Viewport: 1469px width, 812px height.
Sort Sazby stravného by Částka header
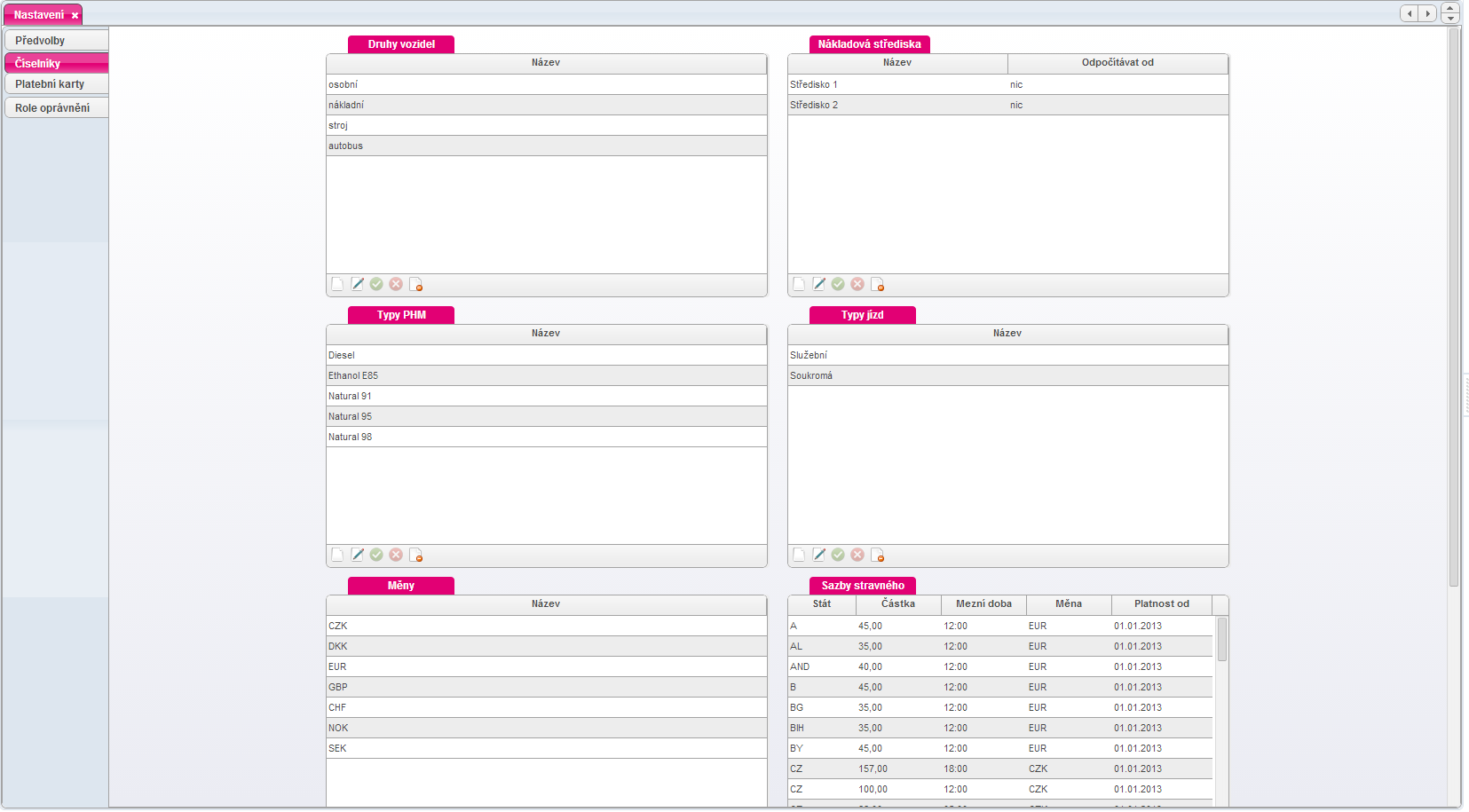click(898, 604)
